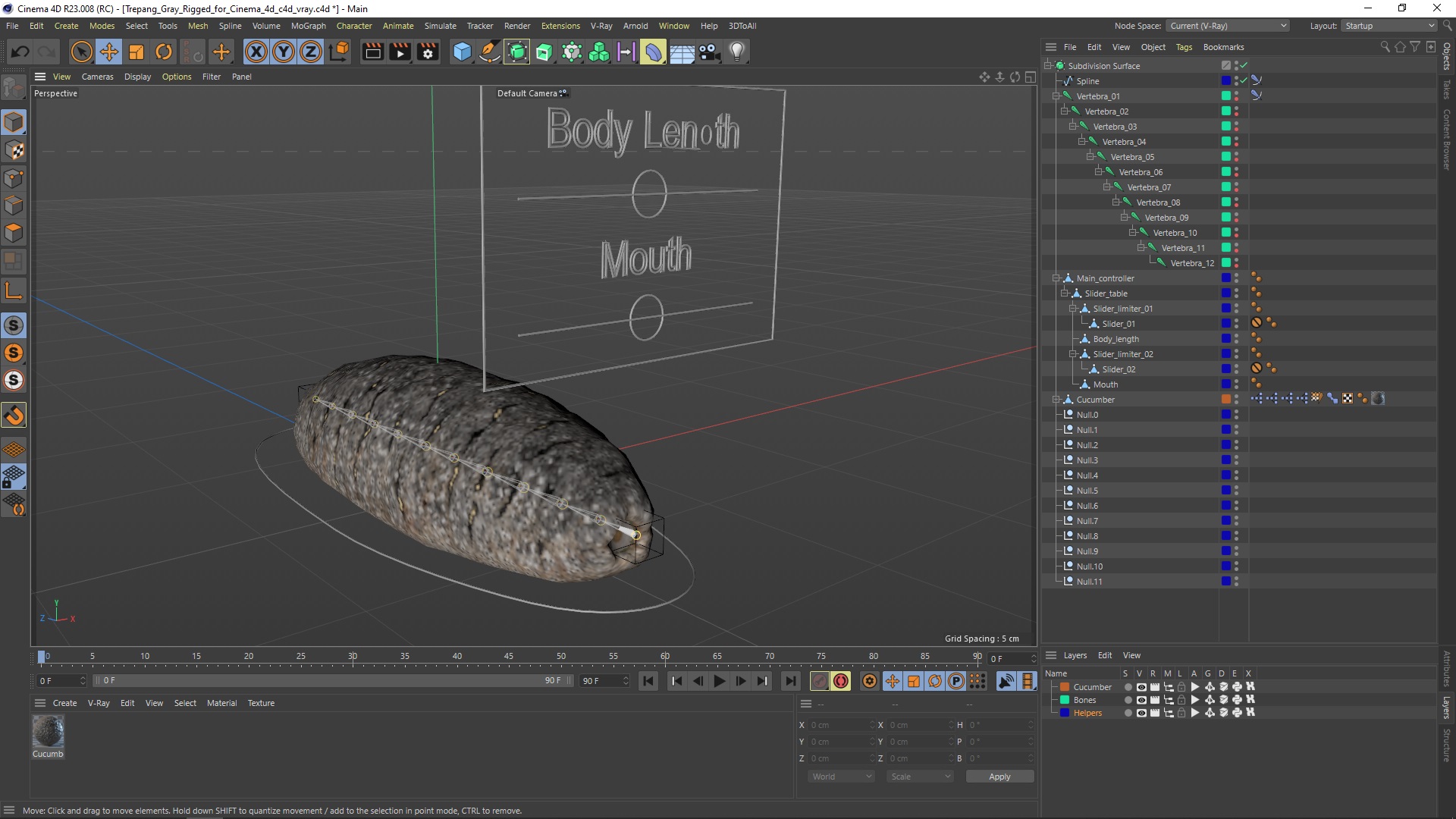Expand the Main_controller hierarchy
The height and width of the screenshot is (819, 1456).
click(1056, 278)
